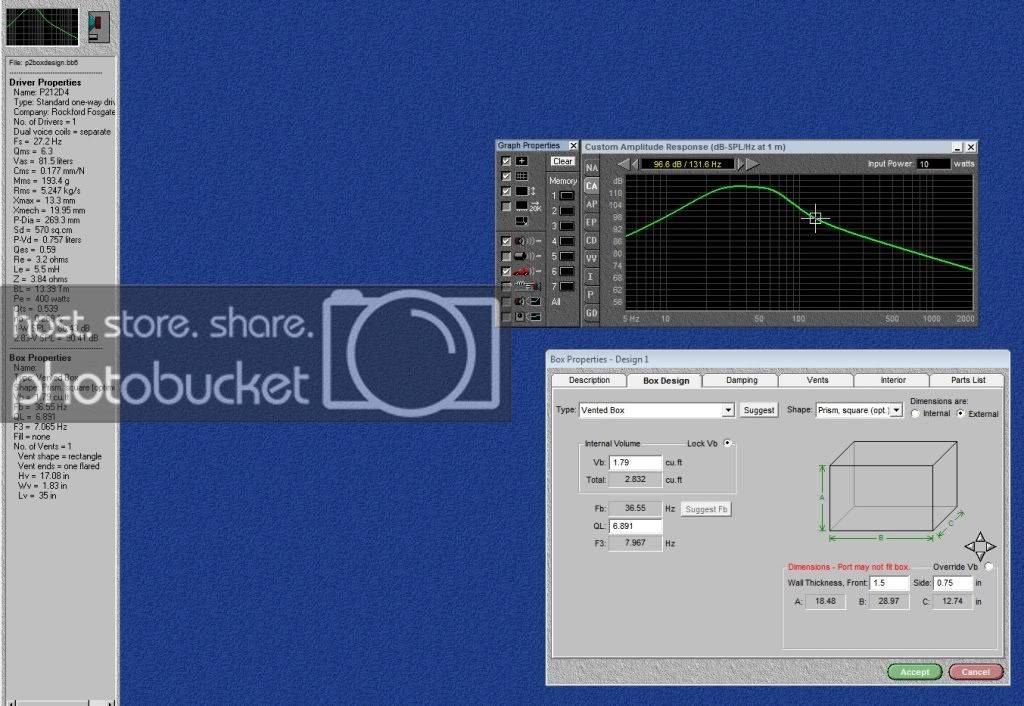Image resolution: width=1024 pixels, height=706 pixels.
Task: Toggle the red car acoustic response checkbox
Action: (506, 271)
